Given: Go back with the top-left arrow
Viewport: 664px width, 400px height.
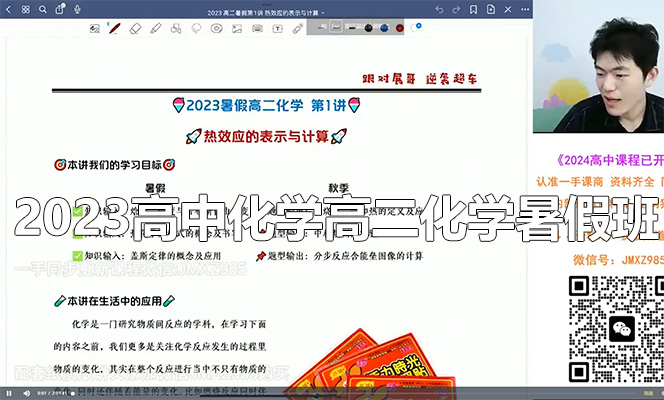Looking at the screenshot, I should [x=8, y=10].
